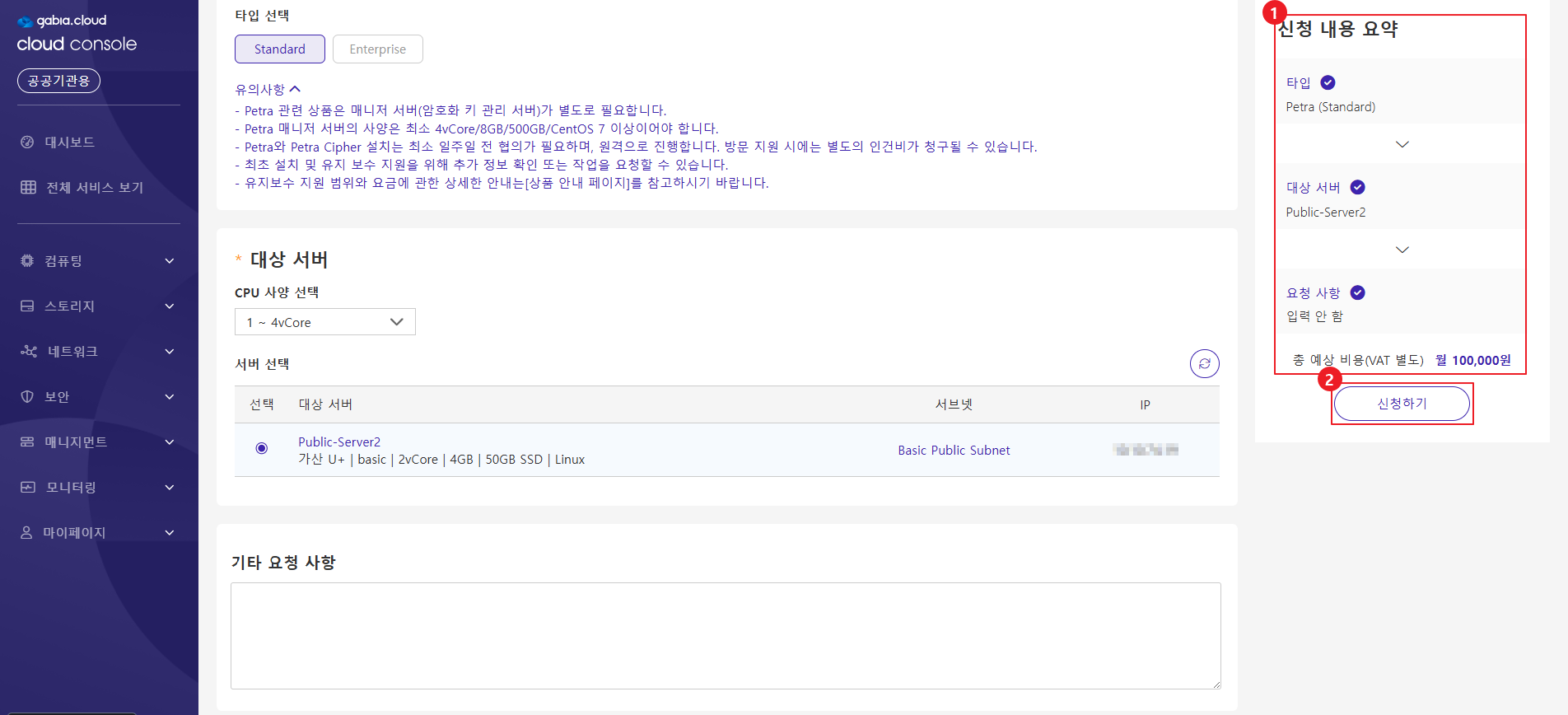Open the Public-Server2 server link
The width and height of the screenshot is (1568, 715).
(339, 442)
